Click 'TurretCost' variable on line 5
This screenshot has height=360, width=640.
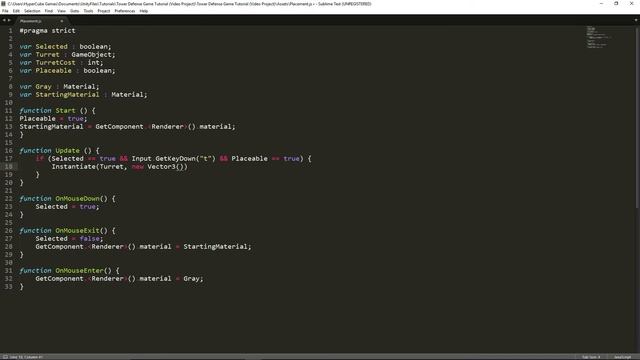click(56, 62)
